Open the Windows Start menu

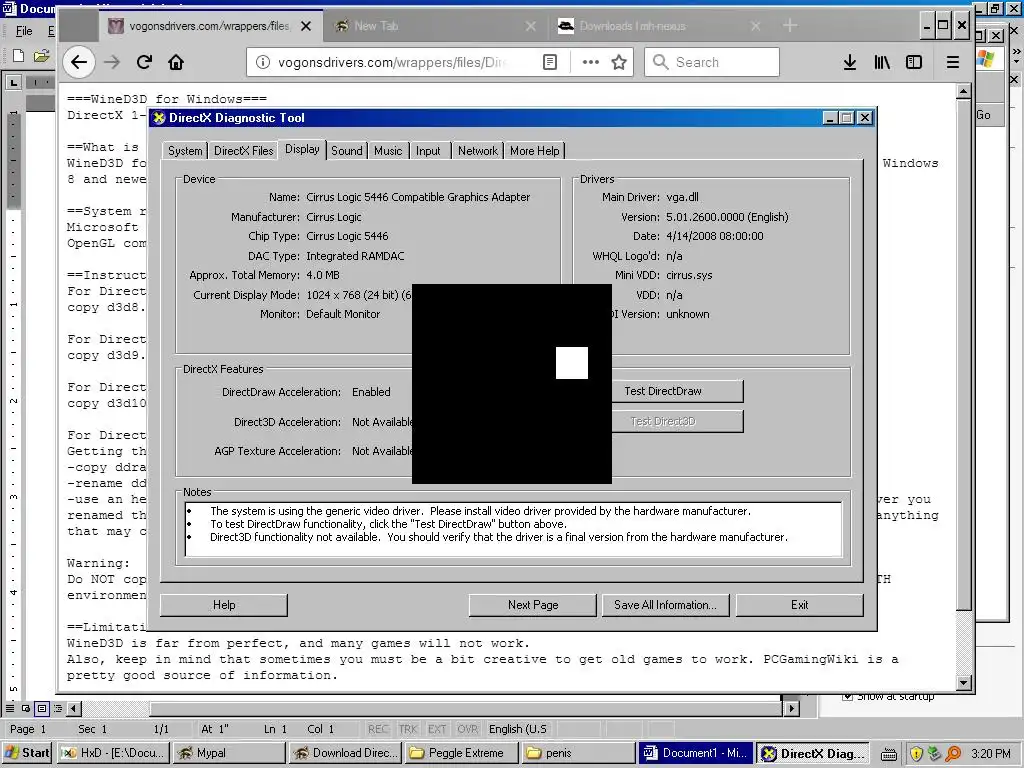pos(27,753)
